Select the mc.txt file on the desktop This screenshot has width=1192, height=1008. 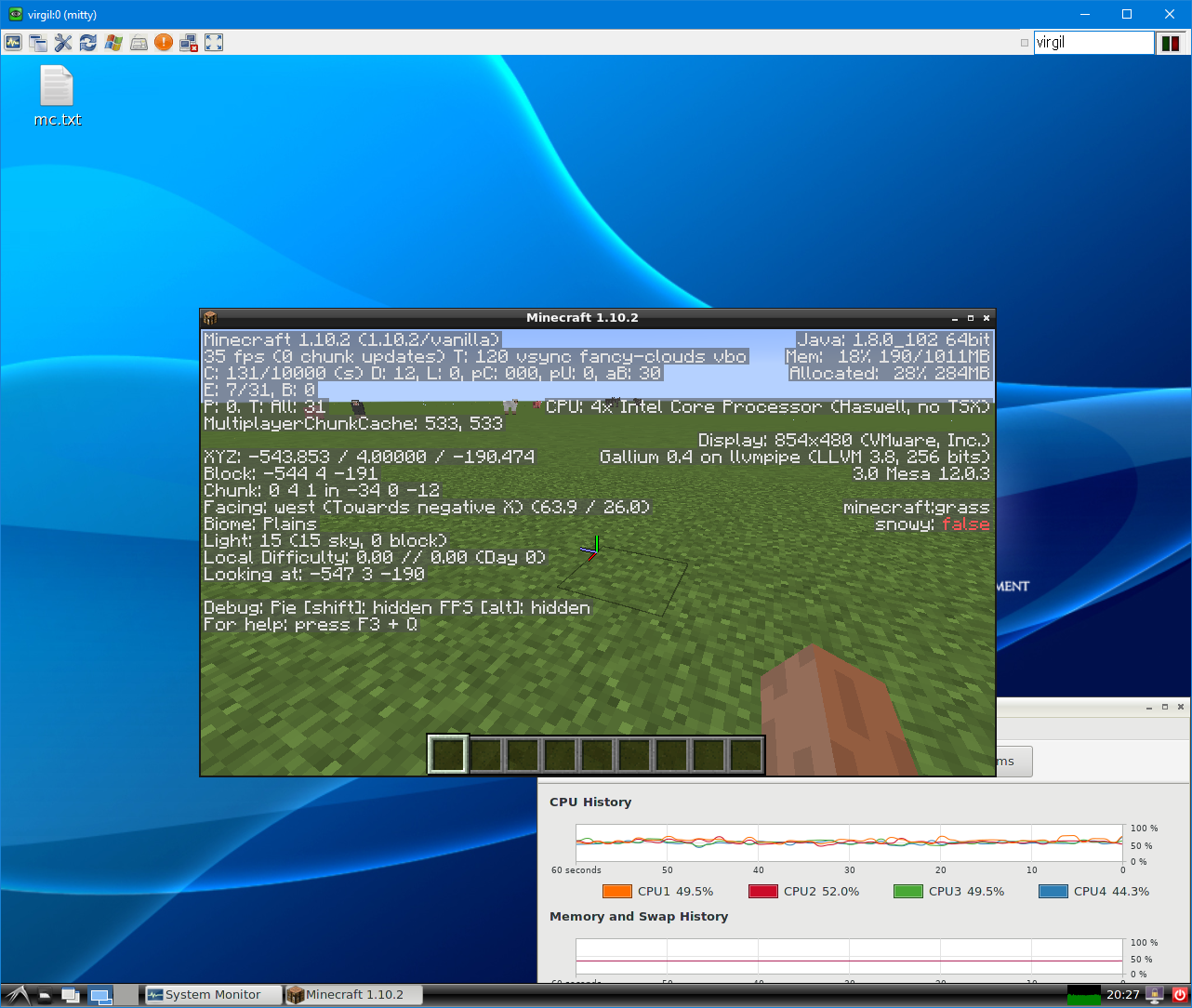click(57, 97)
